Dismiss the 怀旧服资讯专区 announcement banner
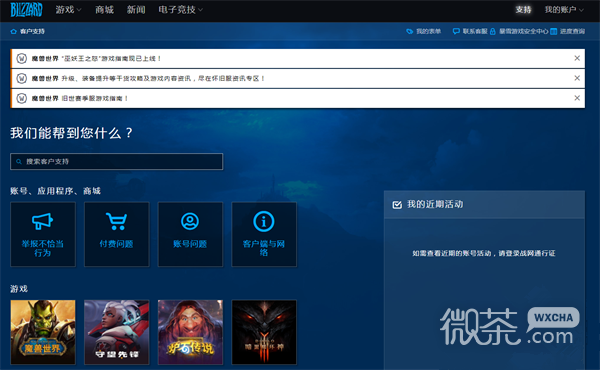This screenshot has width=600, height=370. tap(577, 78)
